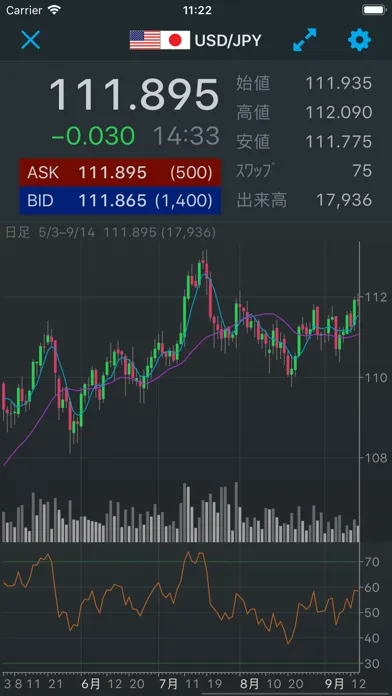Screen dimensions: 392x696
Task: Tap the Japan flag icon
Action: (175, 40)
